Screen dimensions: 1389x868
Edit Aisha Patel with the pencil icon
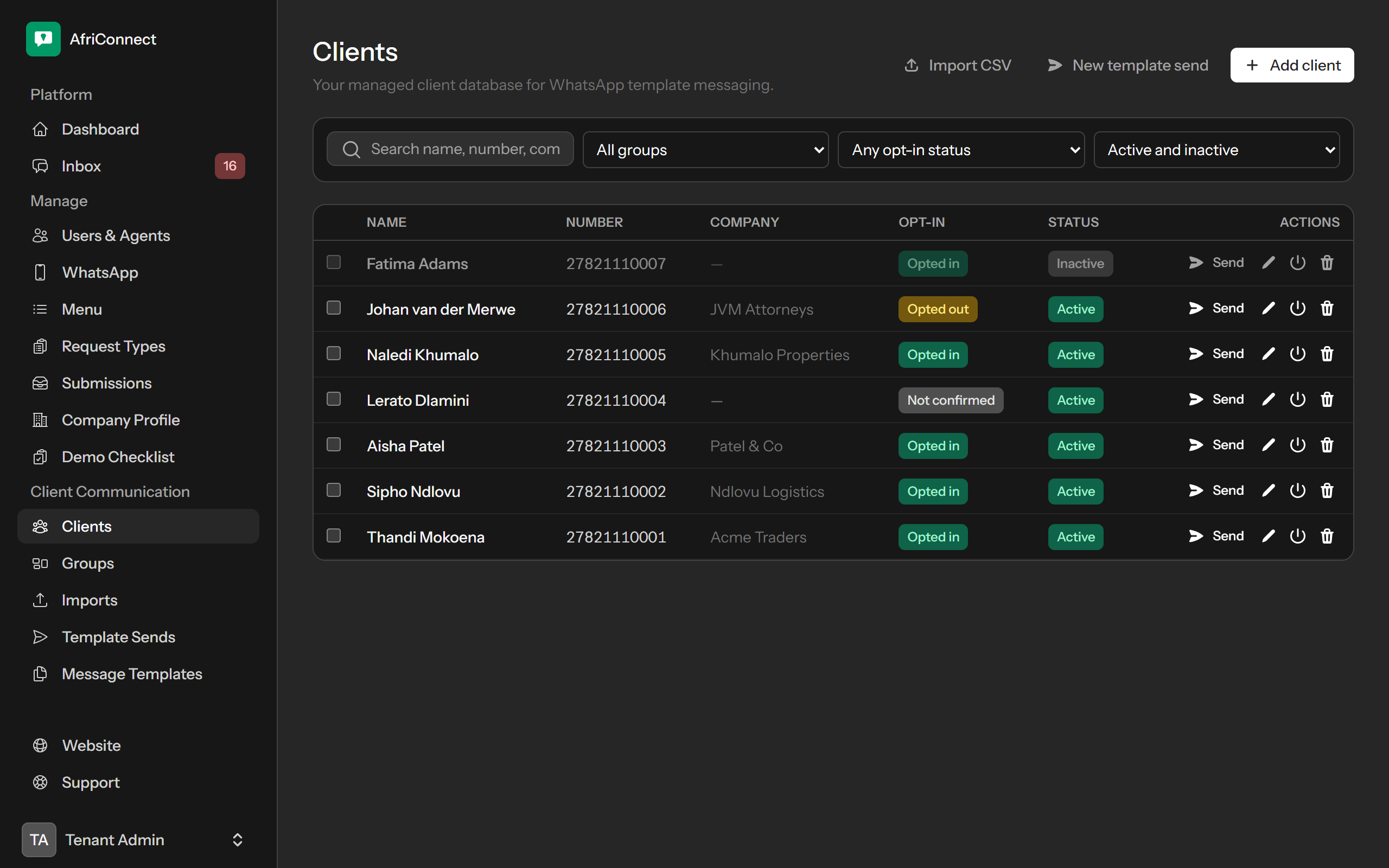pyautogui.click(x=1269, y=445)
